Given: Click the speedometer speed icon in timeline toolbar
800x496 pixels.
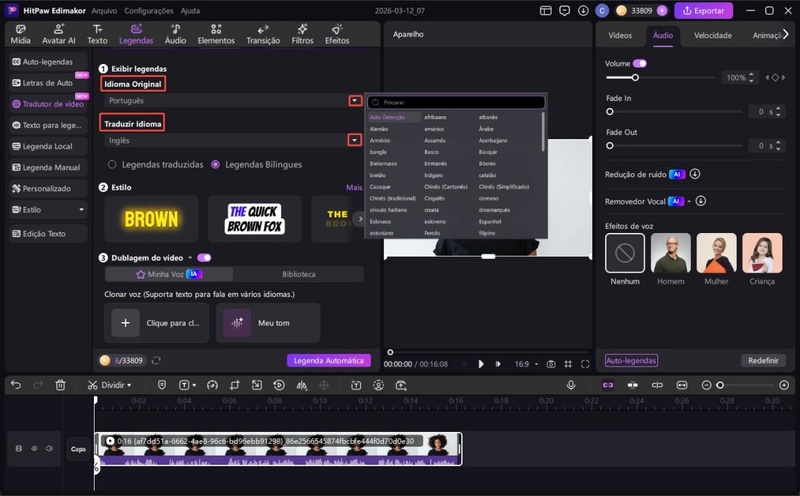Looking at the screenshot, I should point(211,385).
